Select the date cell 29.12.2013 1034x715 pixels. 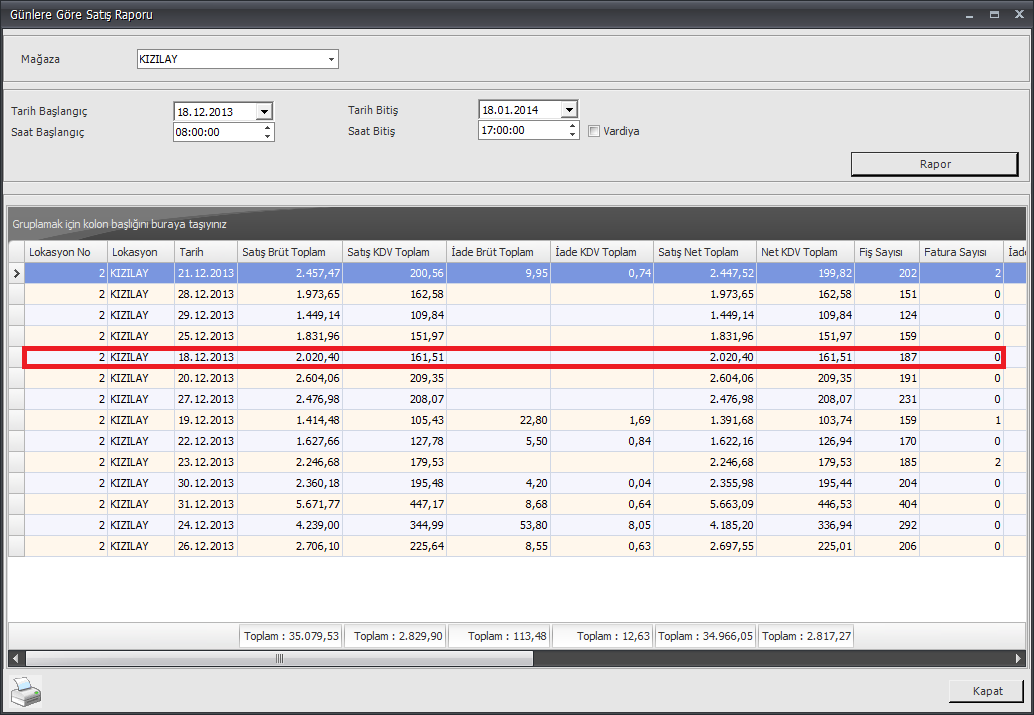point(206,315)
